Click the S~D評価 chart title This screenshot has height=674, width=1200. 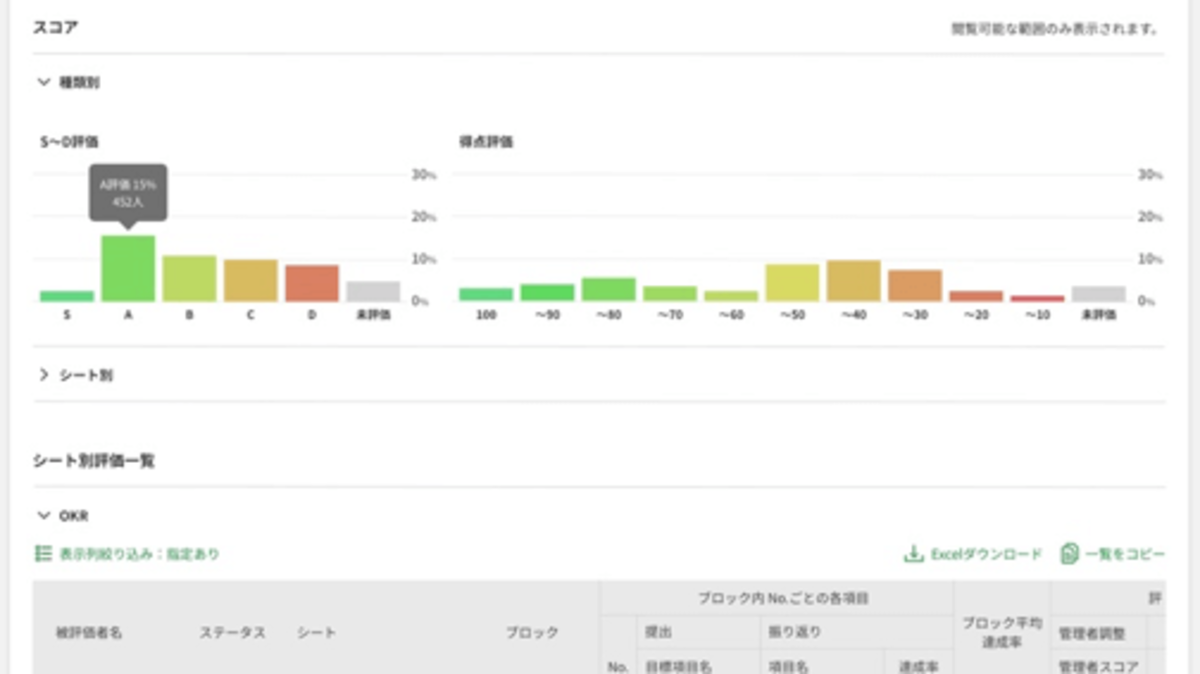point(69,143)
